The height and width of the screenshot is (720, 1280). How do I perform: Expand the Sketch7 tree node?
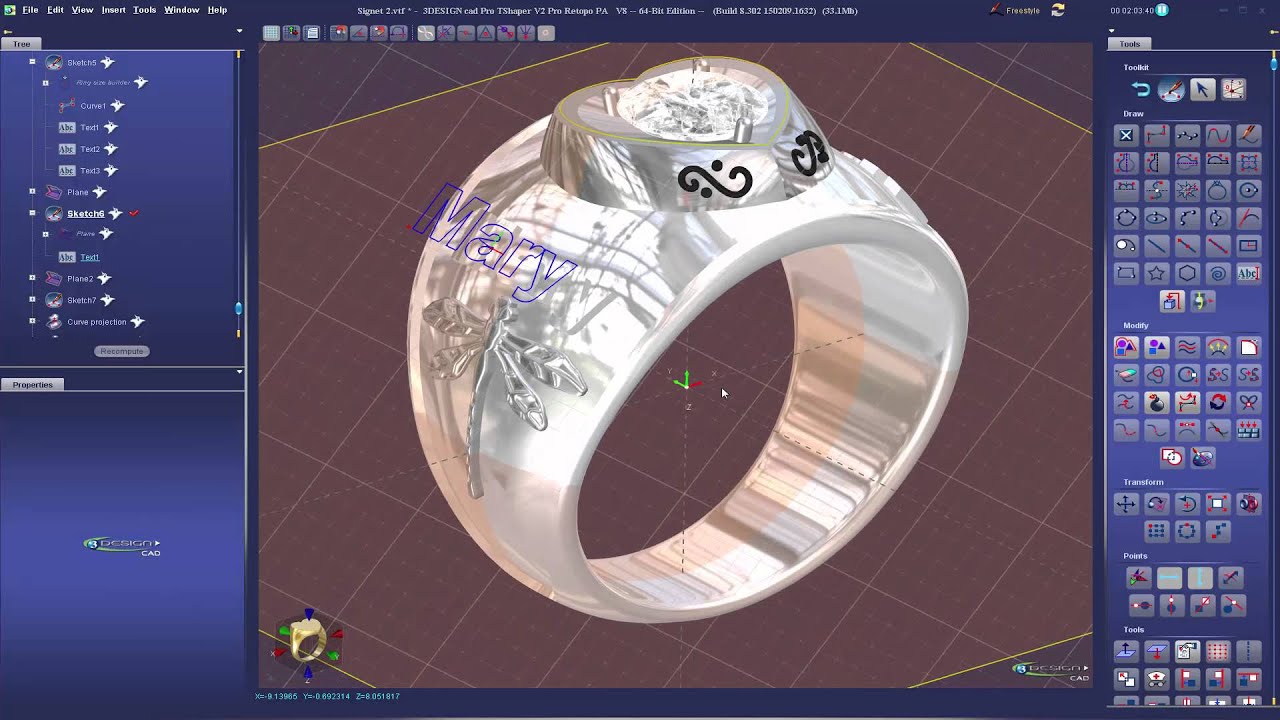(32, 299)
